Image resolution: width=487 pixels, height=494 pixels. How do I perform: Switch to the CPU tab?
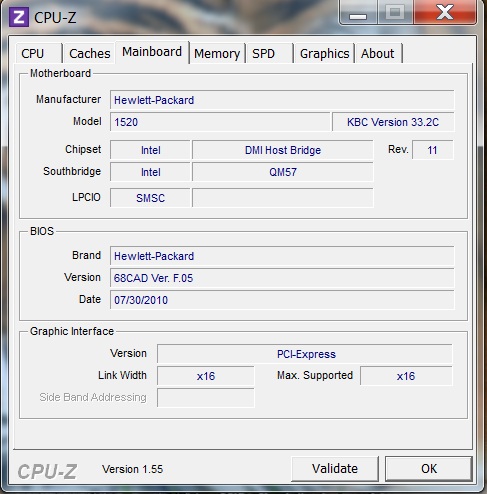(38, 53)
